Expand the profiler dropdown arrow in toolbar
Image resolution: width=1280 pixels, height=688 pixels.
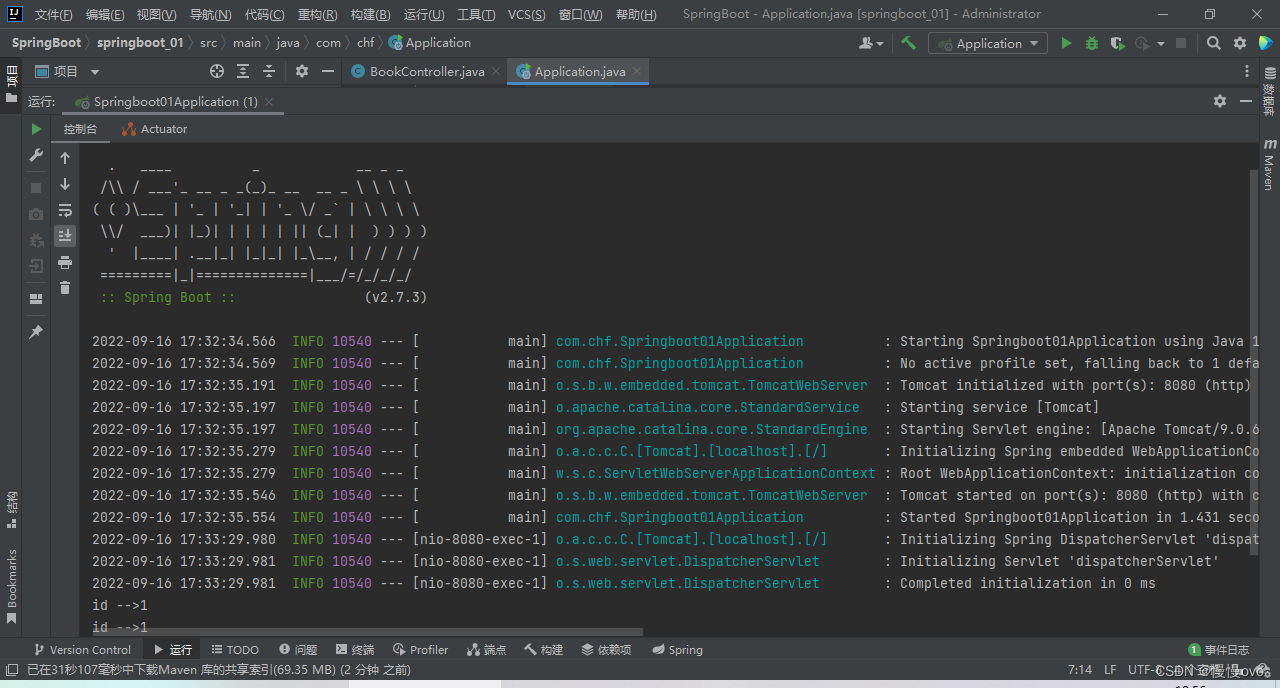(1160, 43)
